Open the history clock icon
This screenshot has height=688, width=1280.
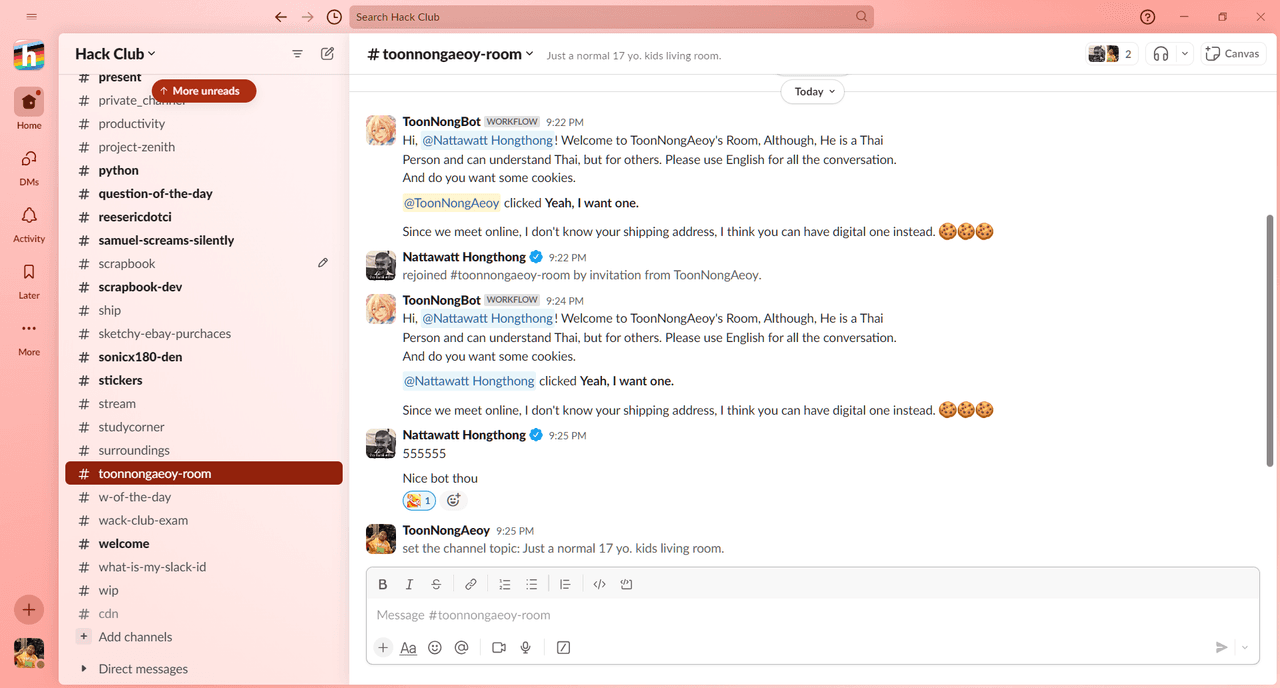(334, 17)
